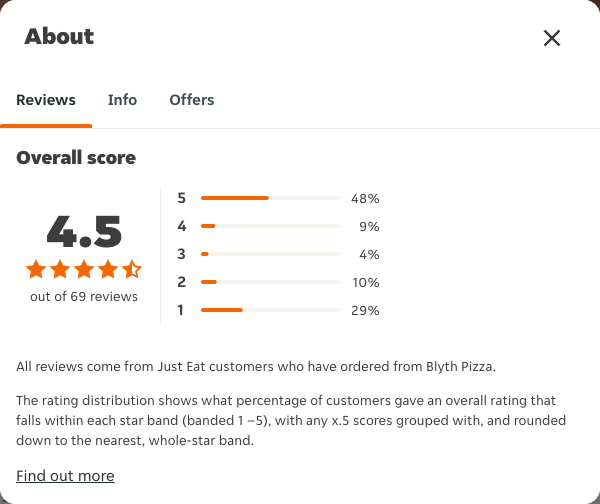Click the 4-star rating bar
Image resolution: width=600 pixels, height=504 pixels.
(270, 226)
